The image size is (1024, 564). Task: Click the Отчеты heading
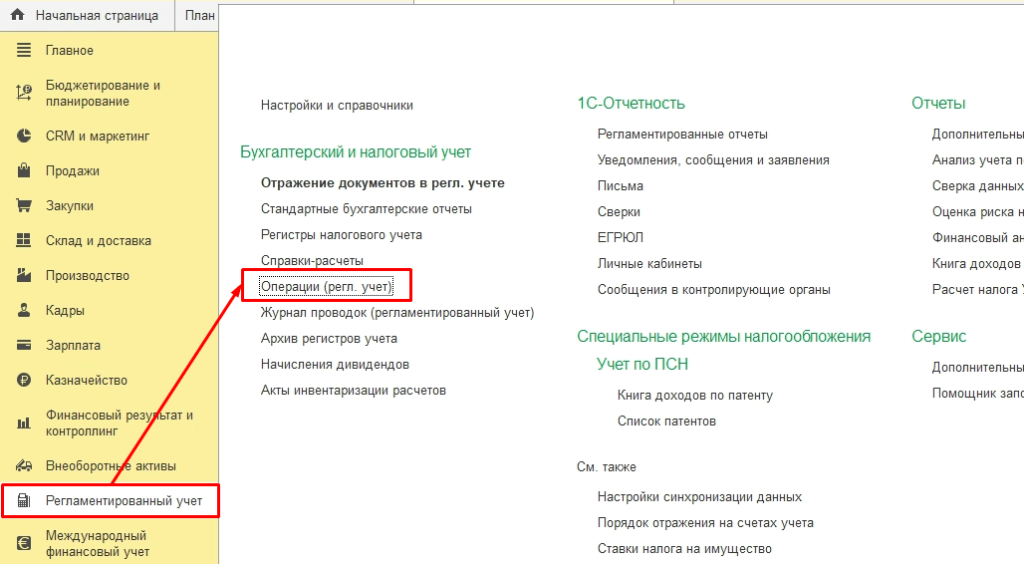938,103
